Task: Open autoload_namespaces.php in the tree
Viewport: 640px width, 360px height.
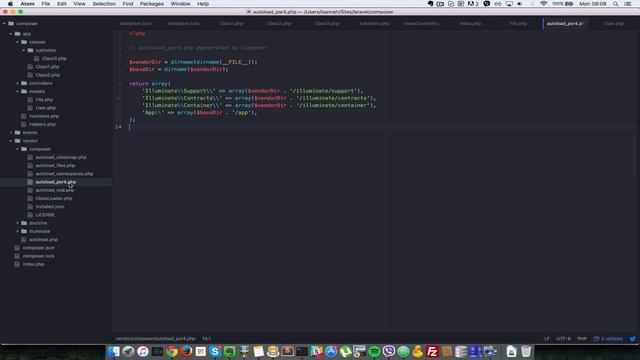Action: click(x=64, y=174)
